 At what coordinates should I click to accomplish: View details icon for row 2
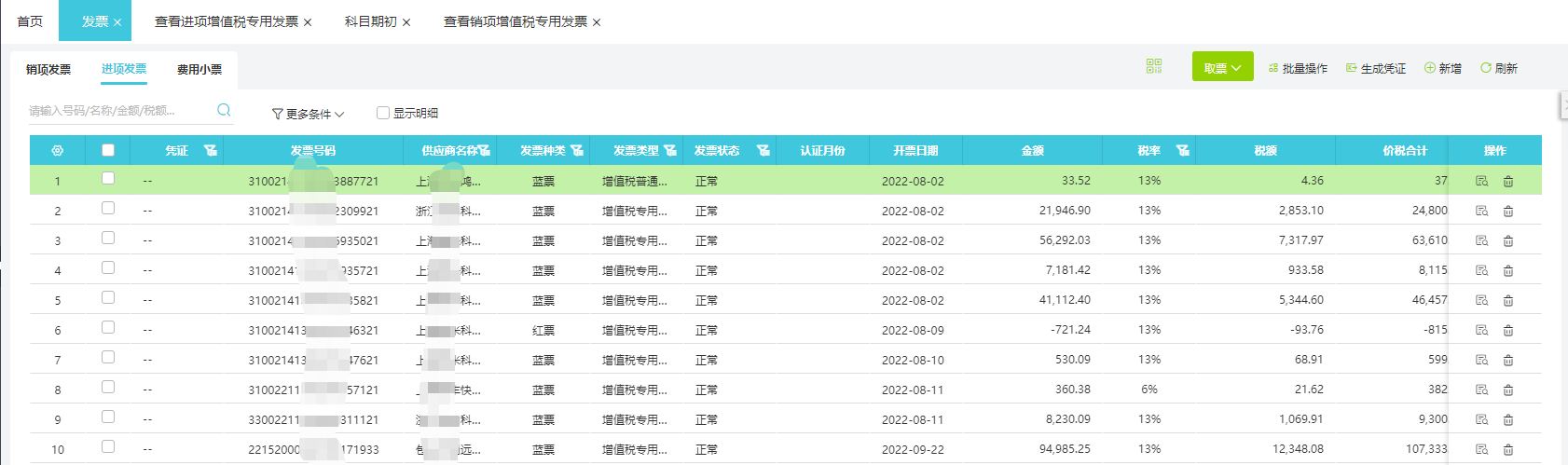(1482, 211)
